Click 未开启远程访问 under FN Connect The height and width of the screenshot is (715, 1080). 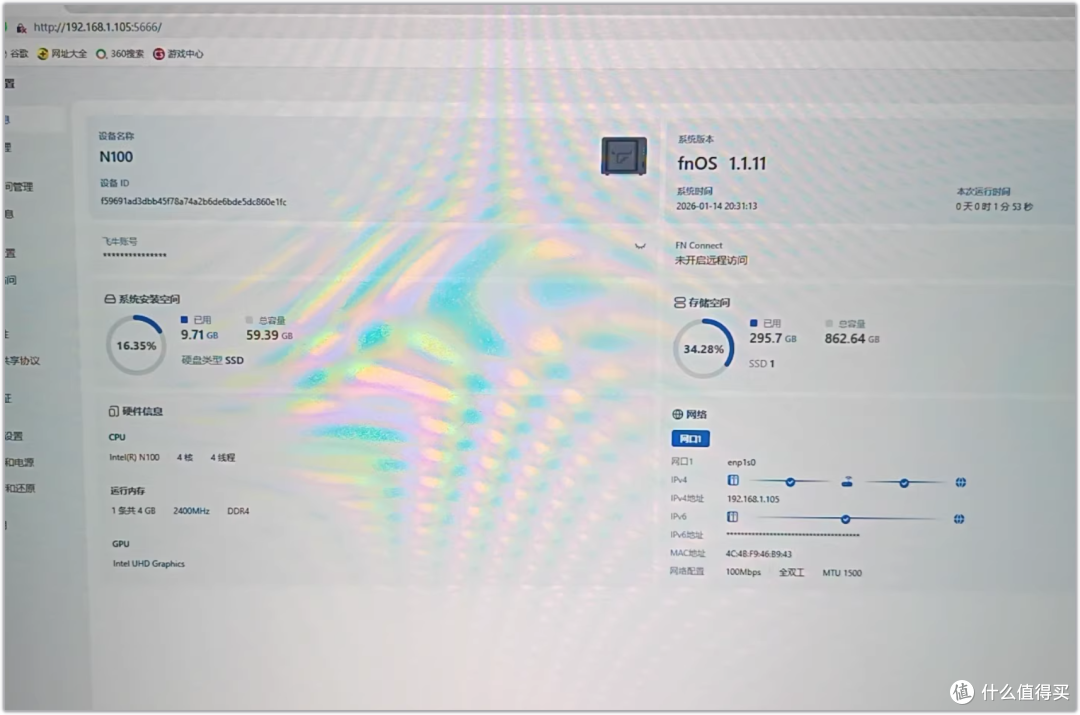711,260
